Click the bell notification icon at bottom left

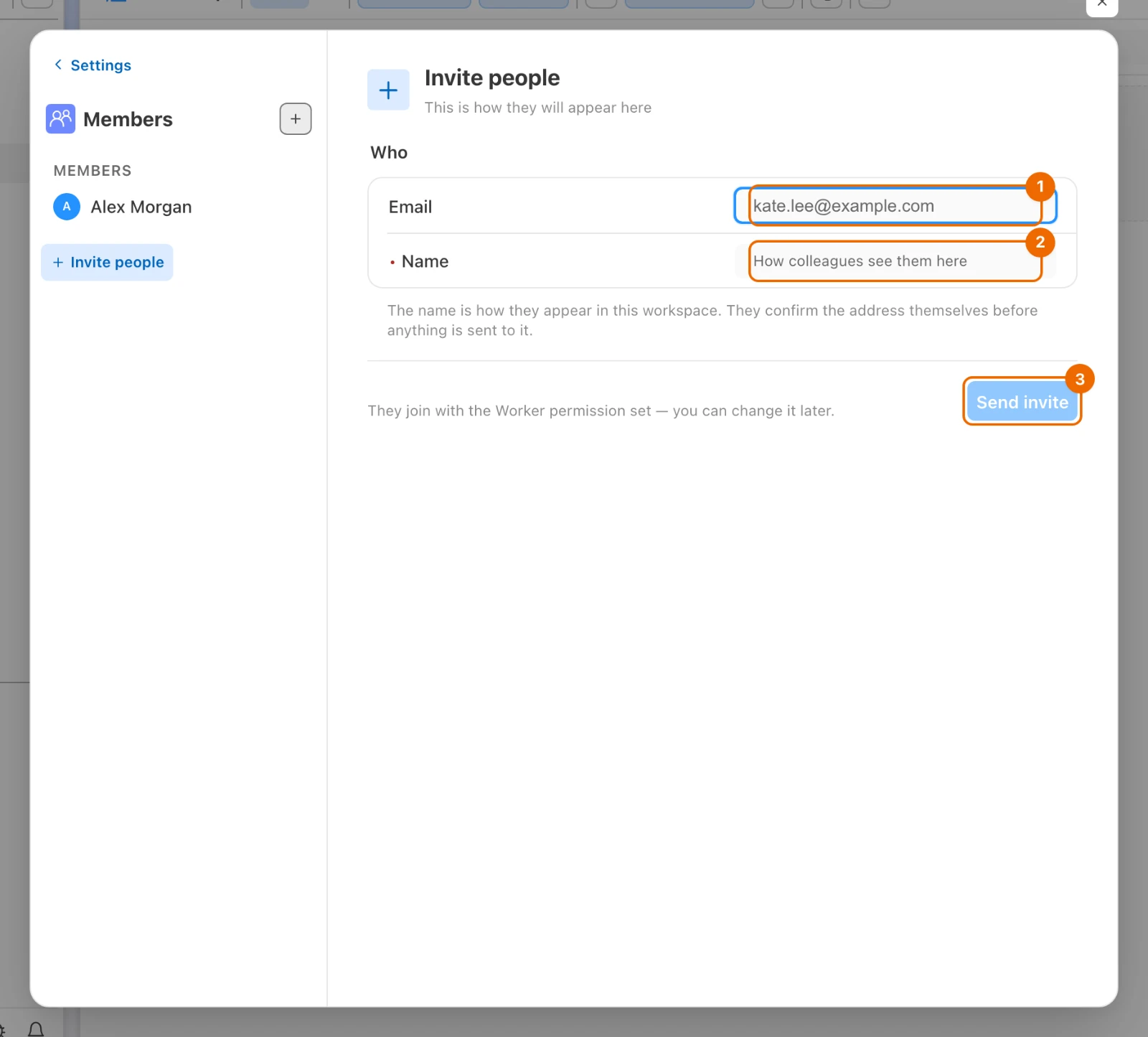36,1030
